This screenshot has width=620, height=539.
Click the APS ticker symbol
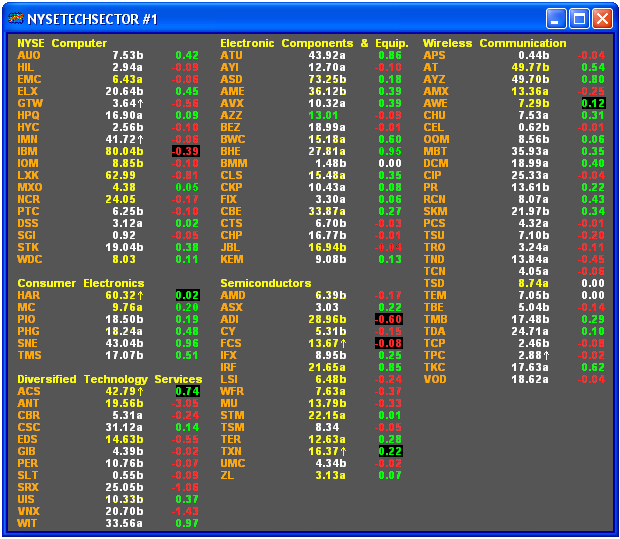tap(434, 55)
